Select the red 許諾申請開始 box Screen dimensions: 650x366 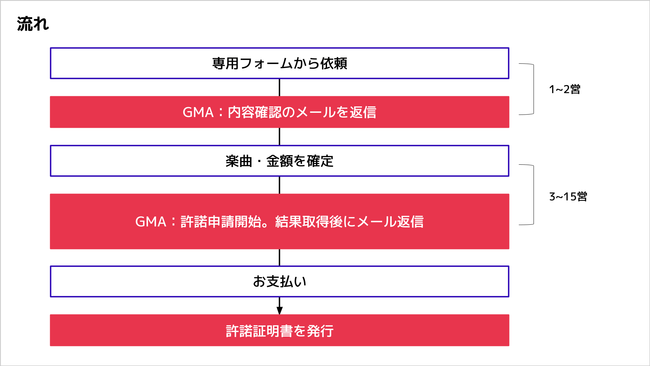point(279,221)
